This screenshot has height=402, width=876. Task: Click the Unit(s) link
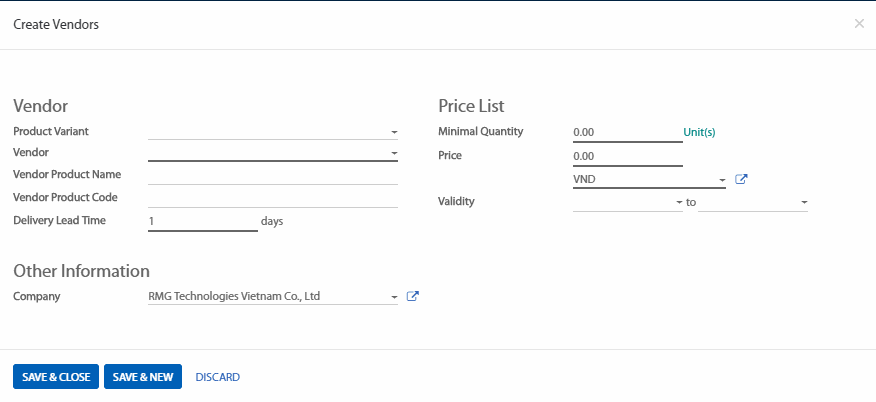tap(699, 132)
